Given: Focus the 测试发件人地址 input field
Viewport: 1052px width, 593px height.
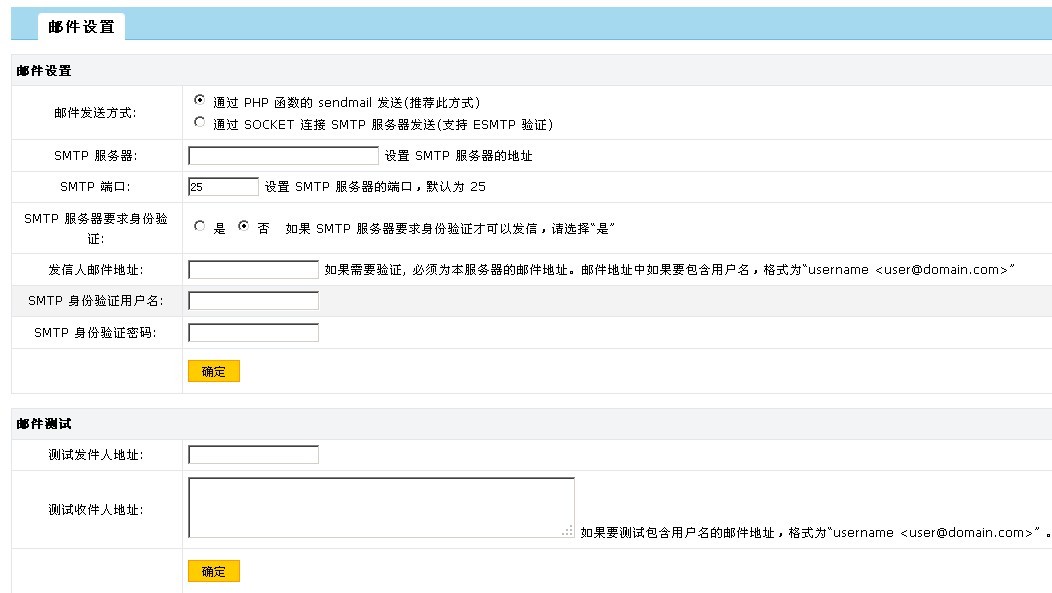Looking at the screenshot, I should (x=253, y=455).
